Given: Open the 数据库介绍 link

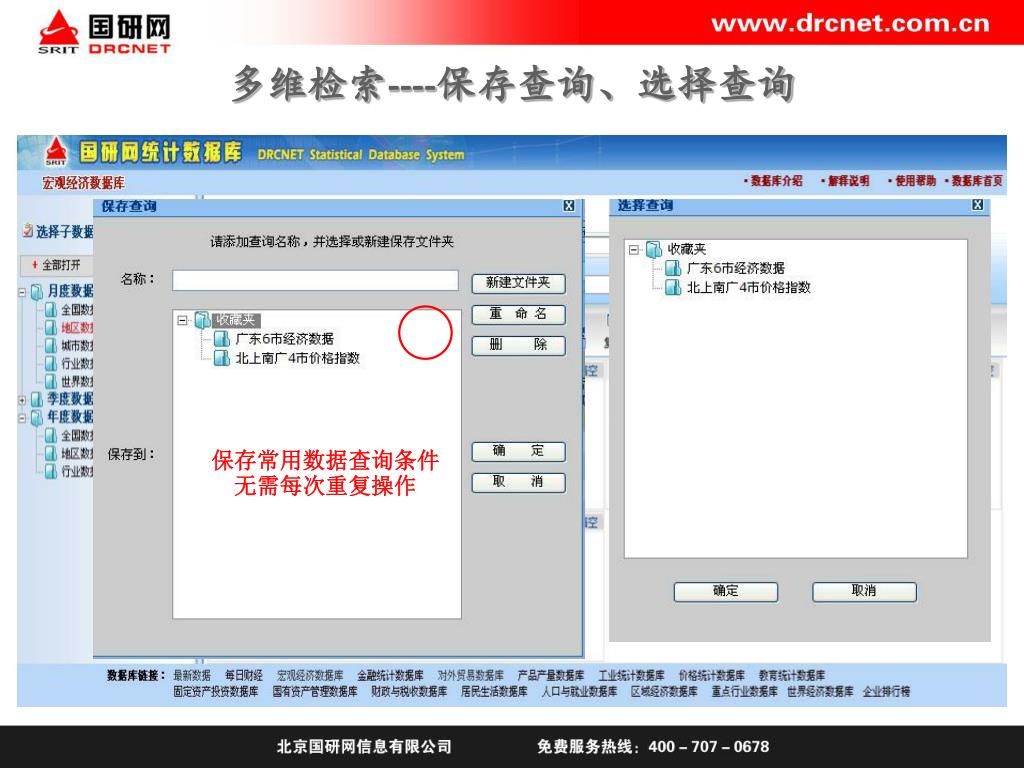Looking at the screenshot, I should coord(776,181).
